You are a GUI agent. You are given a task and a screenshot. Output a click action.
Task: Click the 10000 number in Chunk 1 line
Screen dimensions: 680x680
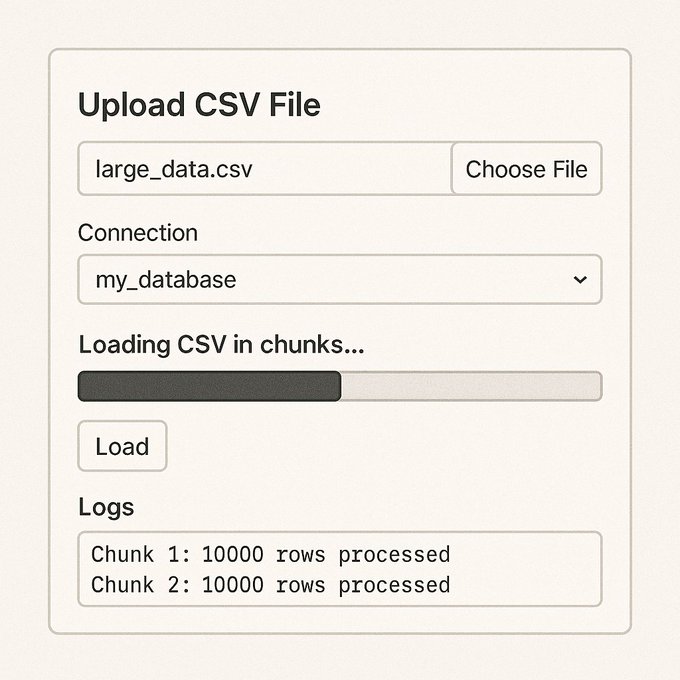click(232, 555)
